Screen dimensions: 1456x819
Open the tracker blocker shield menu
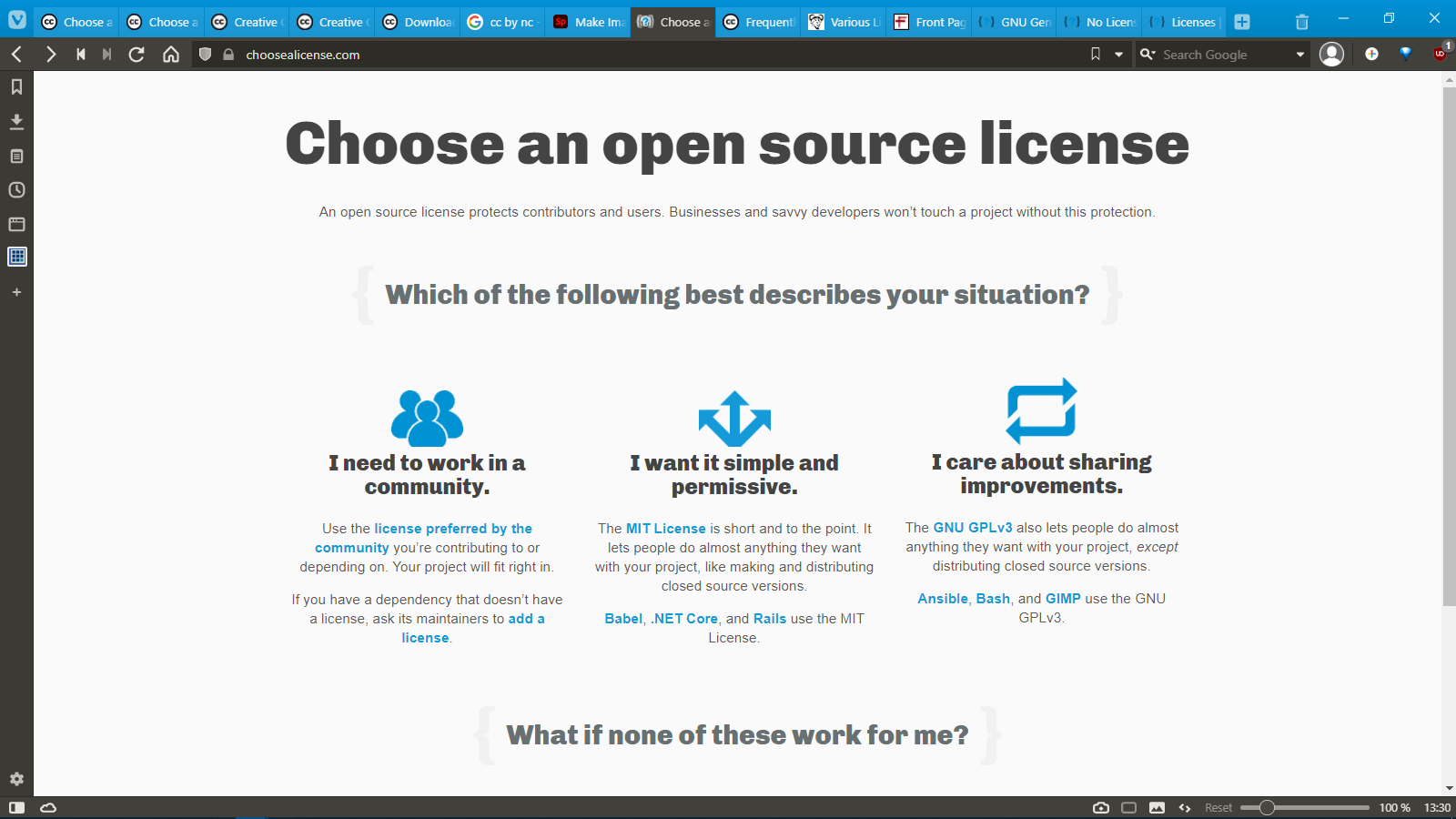pos(205,55)
